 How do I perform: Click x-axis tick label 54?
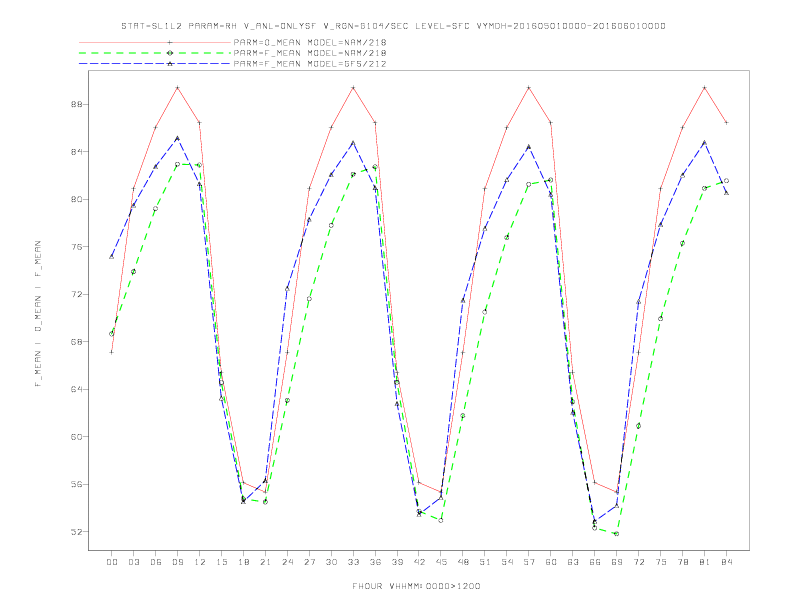(507, 562)
